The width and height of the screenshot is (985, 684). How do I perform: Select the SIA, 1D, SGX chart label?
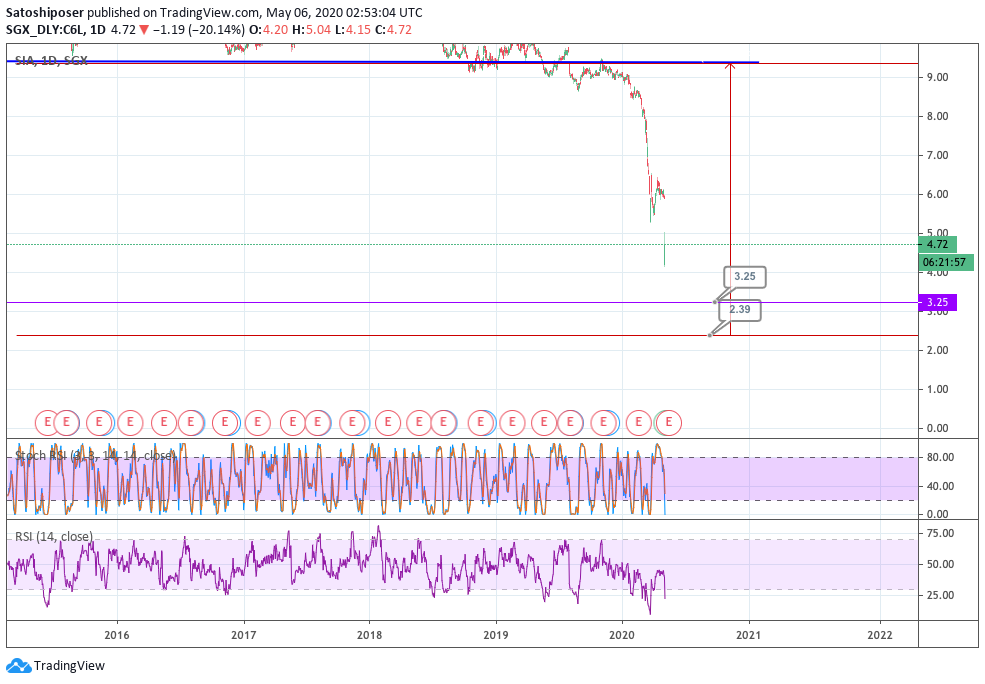[51, 60]
